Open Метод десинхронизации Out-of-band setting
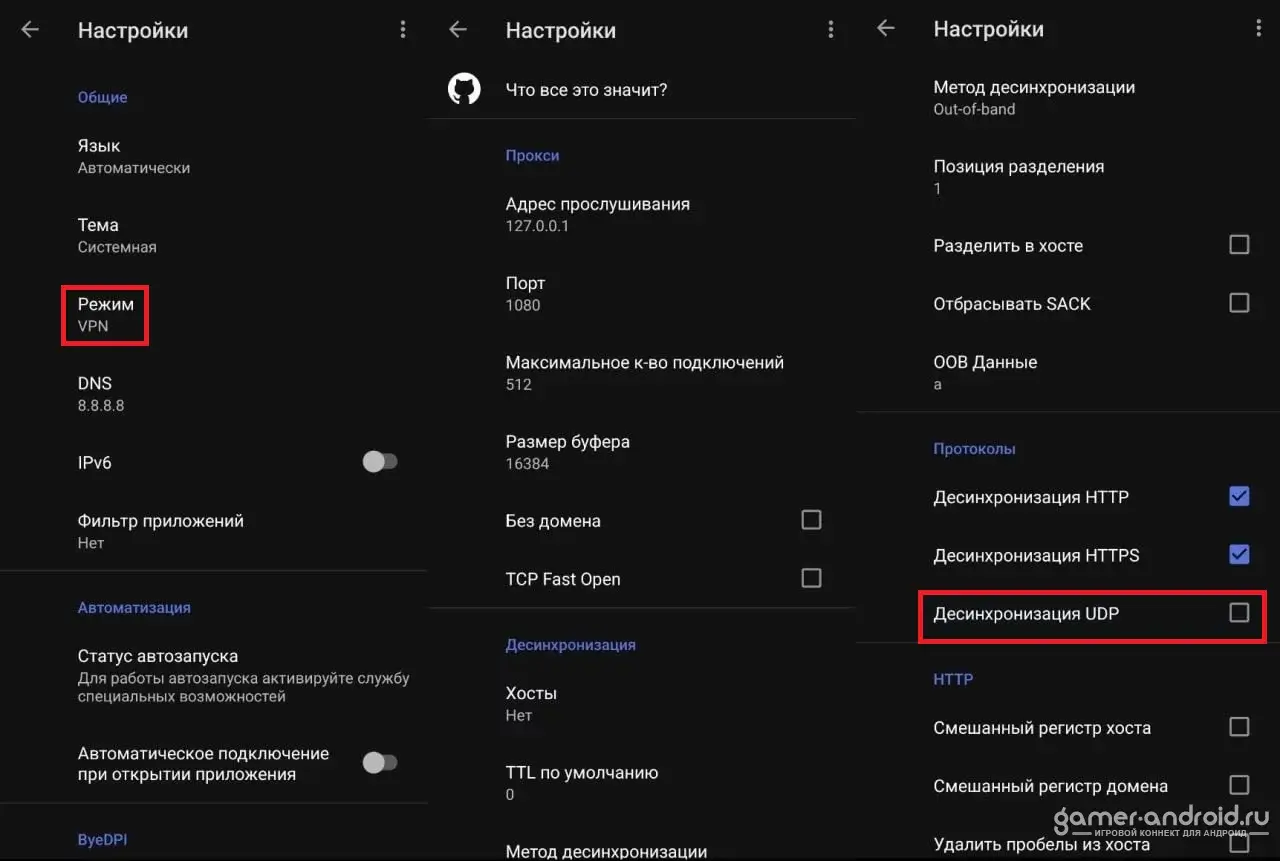Viewport: 1280px width, 861px height. [1034, 97]
